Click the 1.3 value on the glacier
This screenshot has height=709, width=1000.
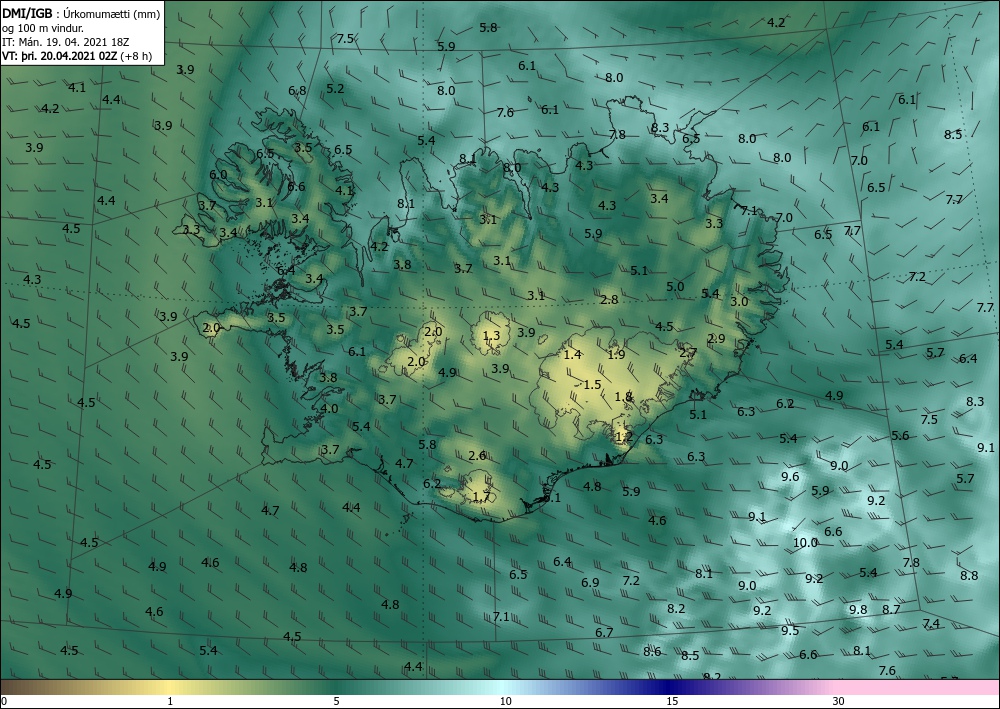pos(491,336)
